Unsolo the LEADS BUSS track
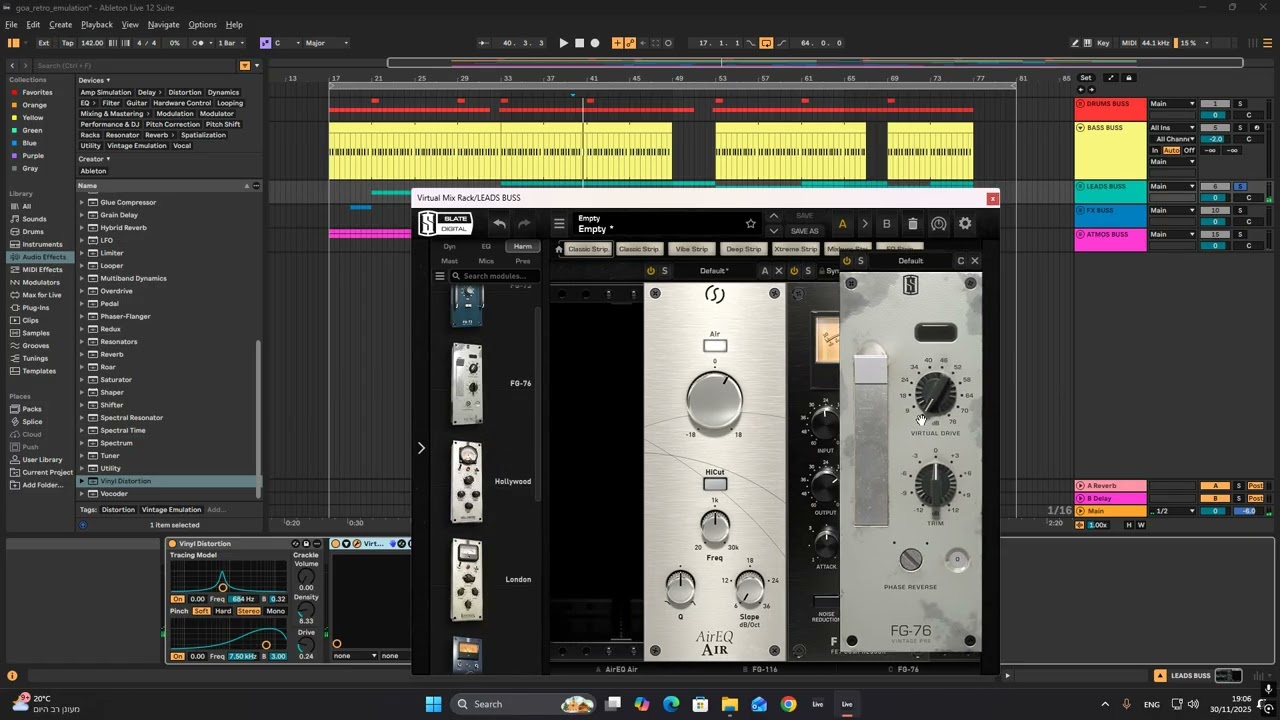The height and width of the screenshot is (720, 1280). coord(1240,186)
